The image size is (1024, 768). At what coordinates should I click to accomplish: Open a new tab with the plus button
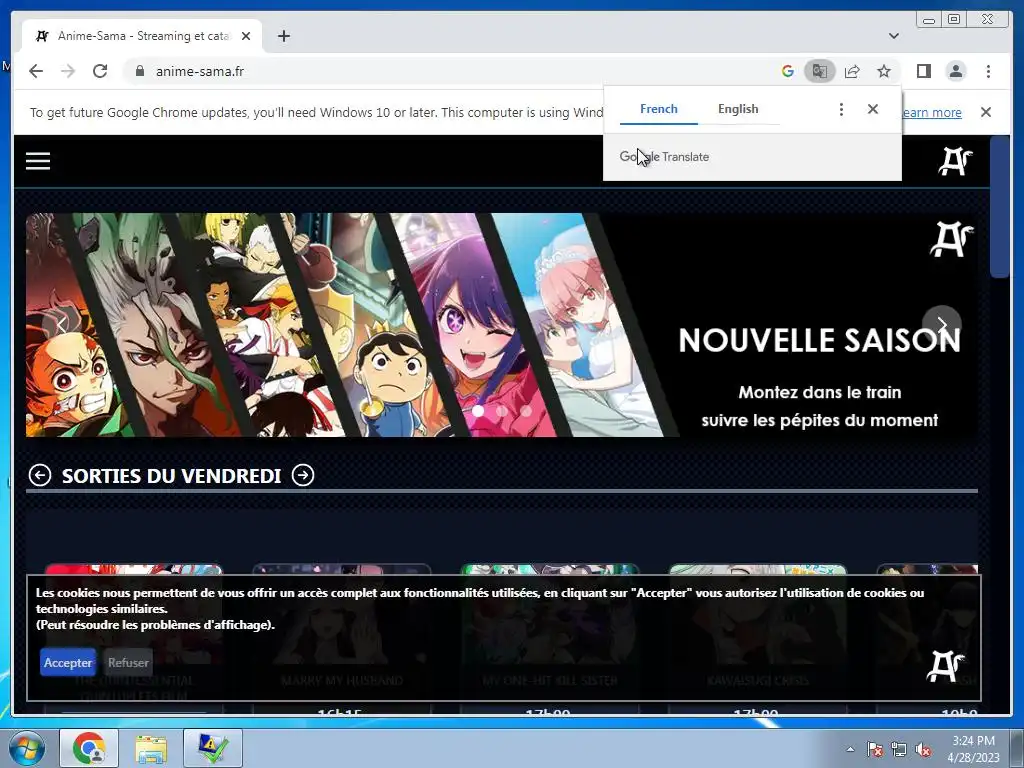[x=283, y=36]
